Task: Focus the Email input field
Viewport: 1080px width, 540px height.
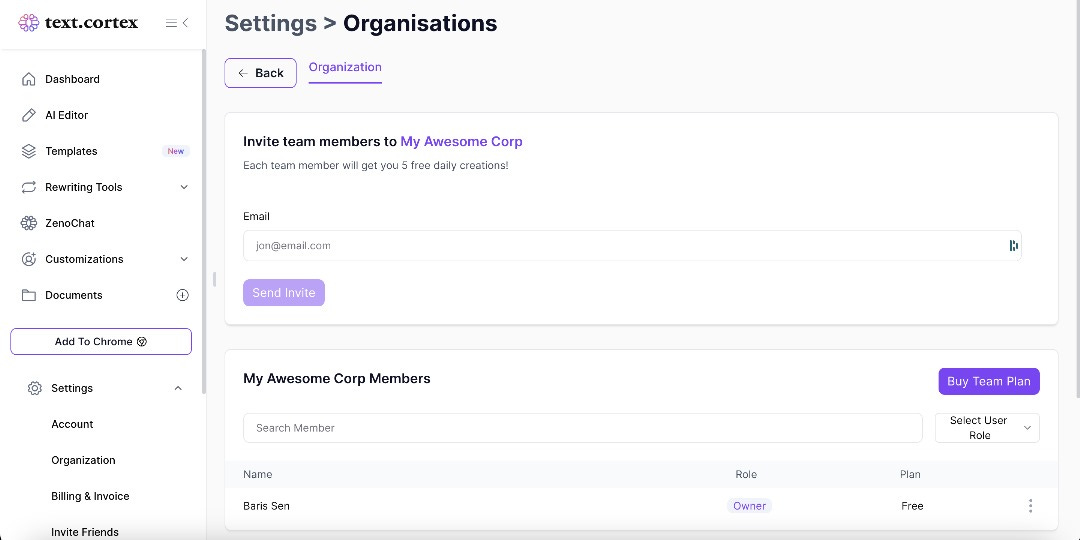Action: point(632,245)
